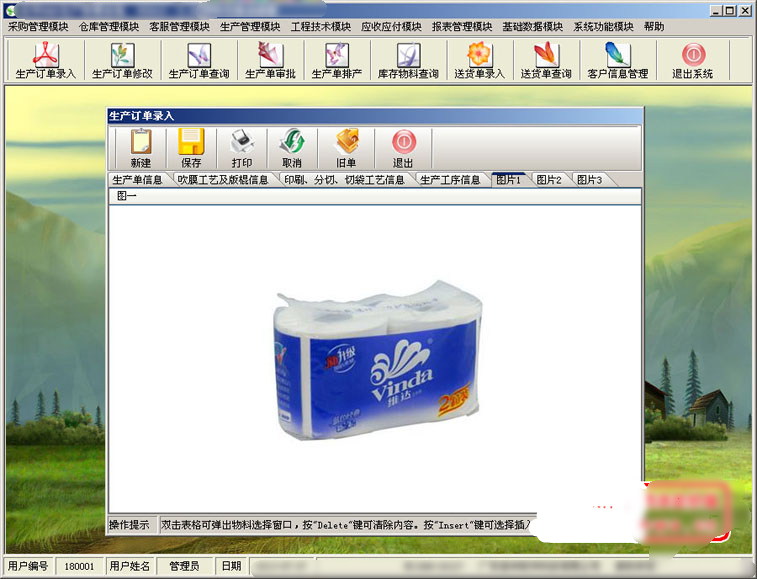Click the 图一 header label

pos(126,196)
